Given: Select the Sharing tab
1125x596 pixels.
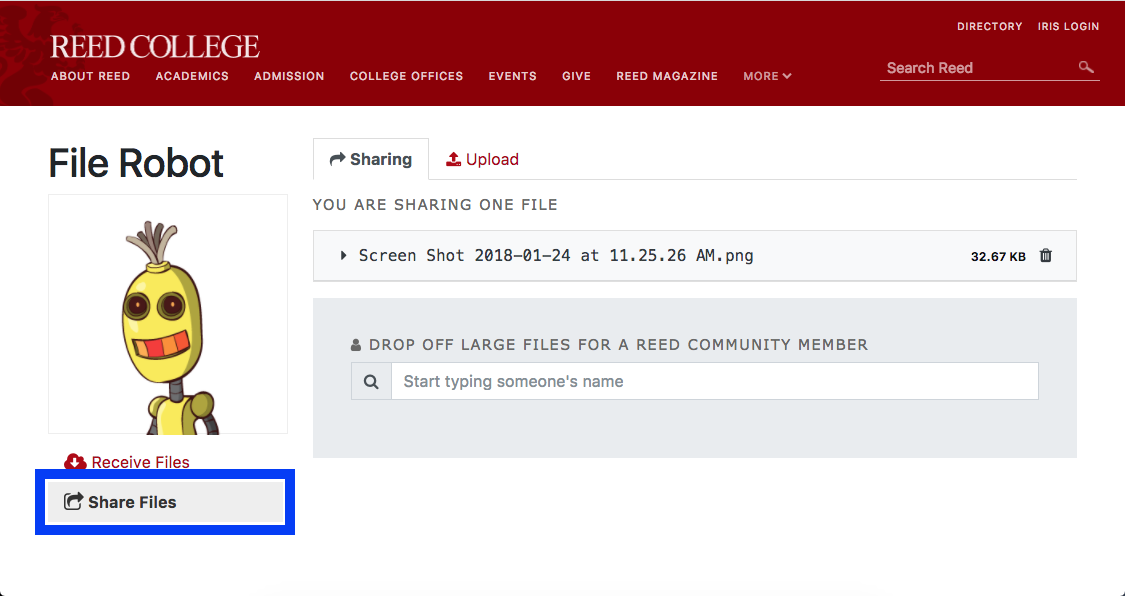Looking at the screenshot, I should point(371,159).
